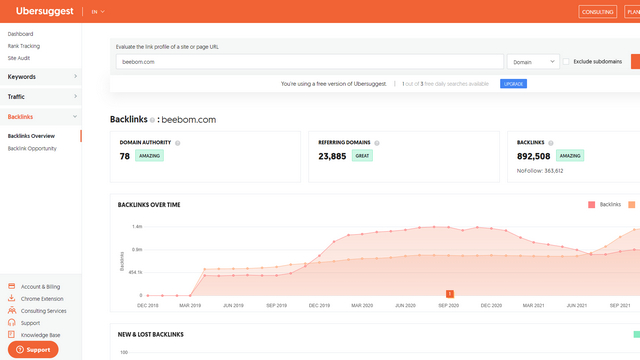
Task: Select Backlinks Overview
Action: (x=31, y=136)
